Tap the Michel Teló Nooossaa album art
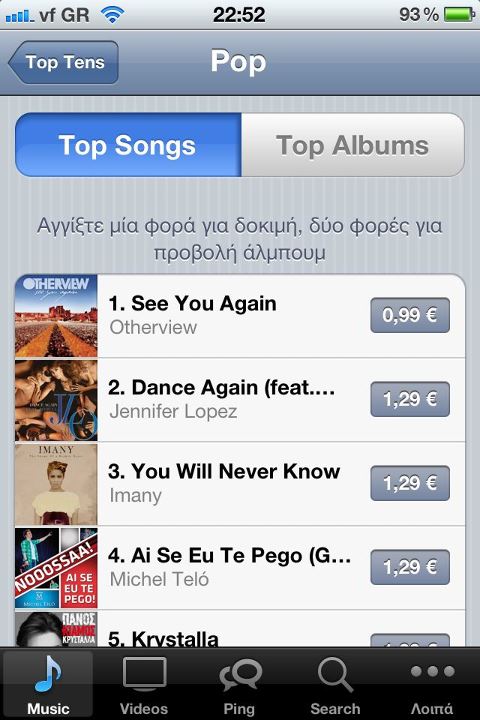This screenshot has width=480, height=720. [56, 568]
